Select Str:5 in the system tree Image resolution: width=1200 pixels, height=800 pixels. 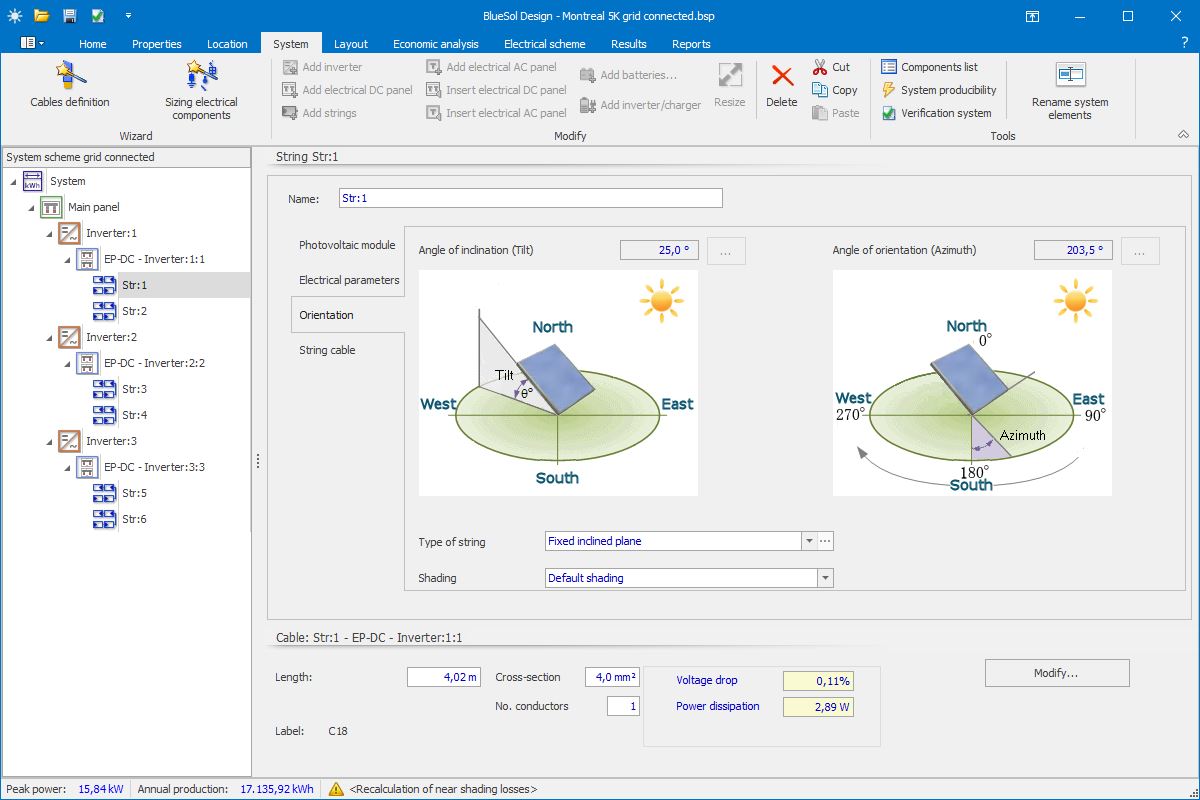(134, 493)
